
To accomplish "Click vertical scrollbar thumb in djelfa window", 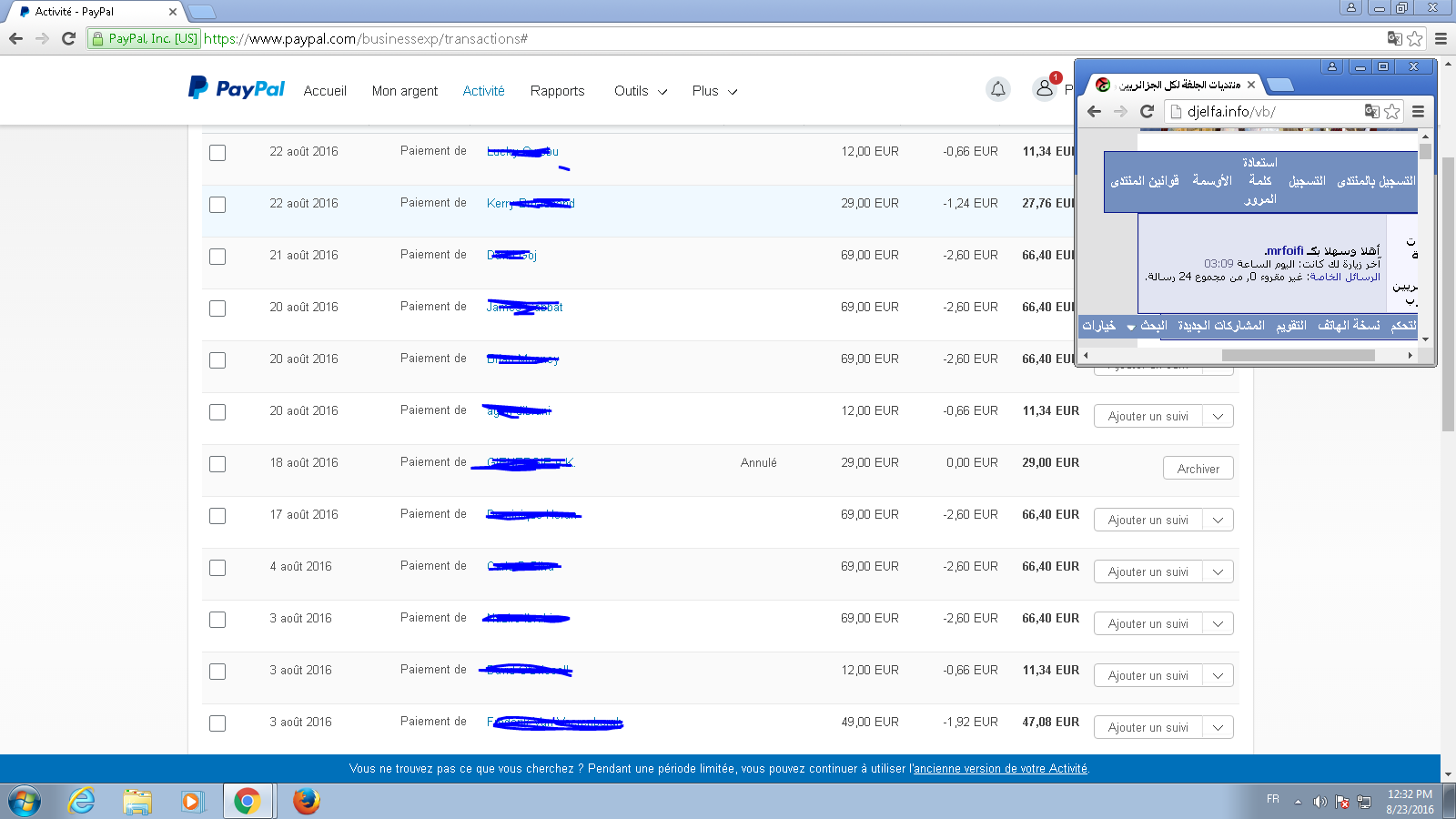I will click(x=1425, y=151).
